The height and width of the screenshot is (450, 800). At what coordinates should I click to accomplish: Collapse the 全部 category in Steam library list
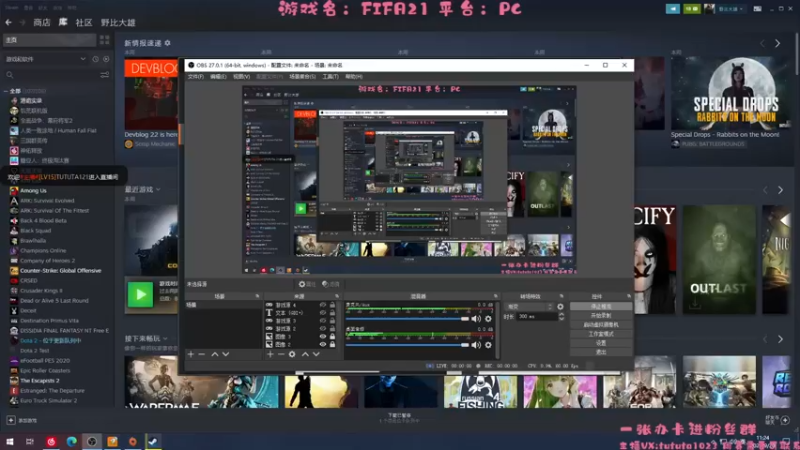(x=6, y=91)
